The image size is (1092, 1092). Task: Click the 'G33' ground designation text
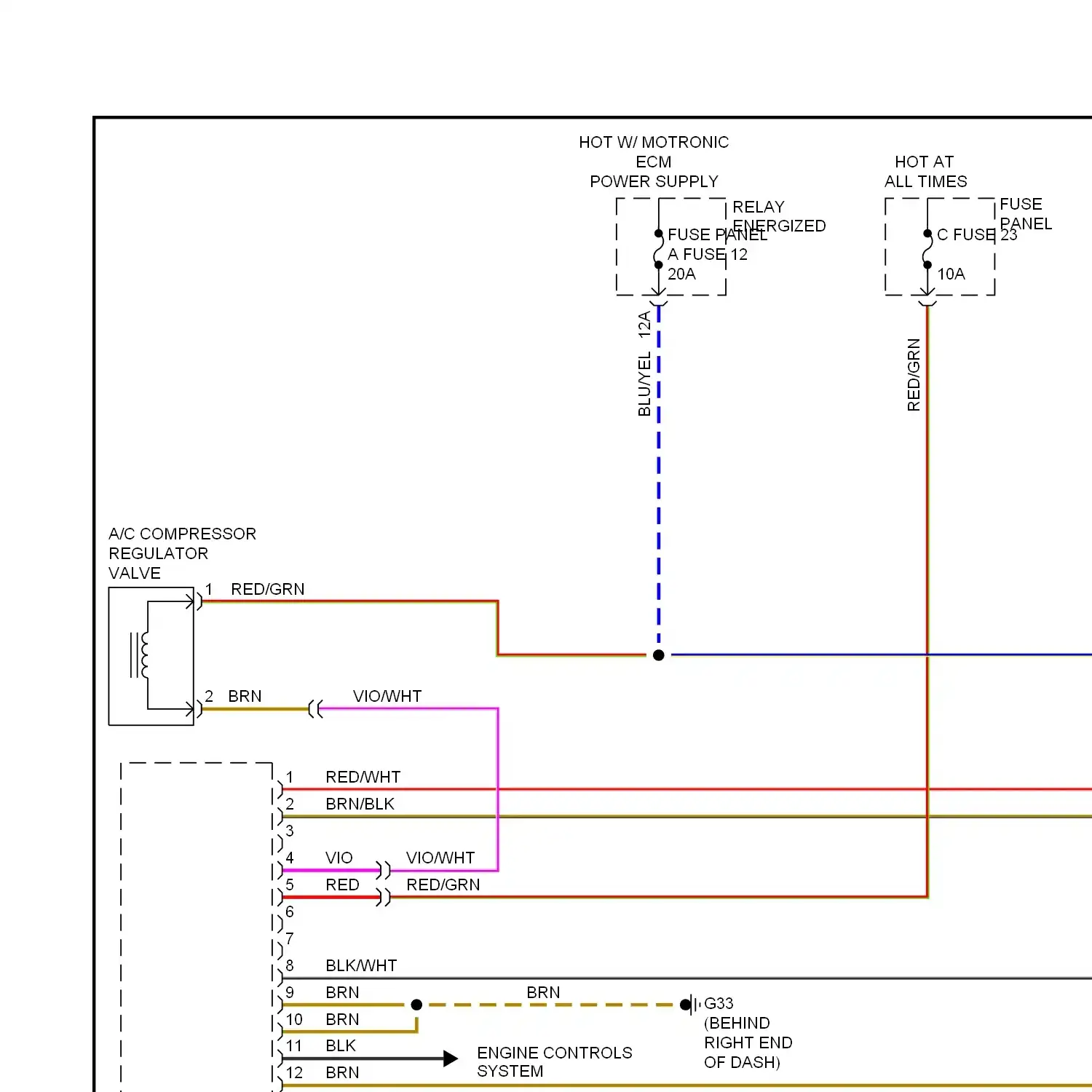[719, 1003]
